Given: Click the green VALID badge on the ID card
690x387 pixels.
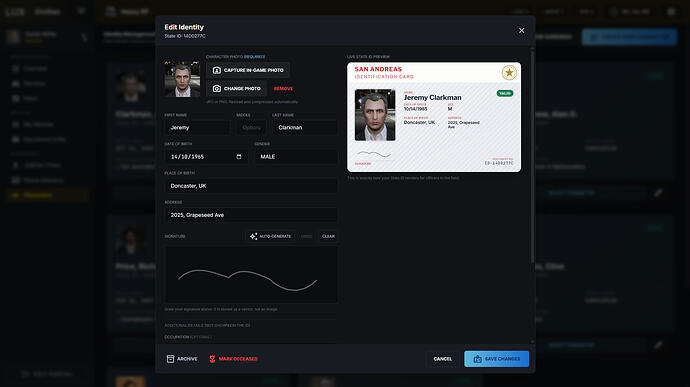Looking at the screenshot, I should pos(505,93).
